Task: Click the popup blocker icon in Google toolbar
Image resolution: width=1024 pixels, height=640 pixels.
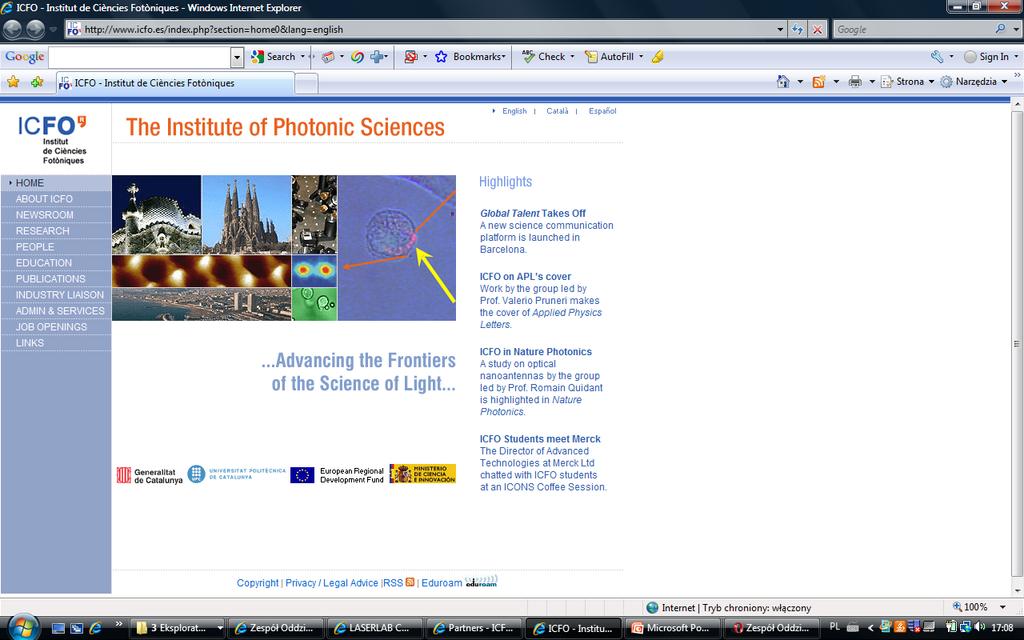Action: [x=411, y=57]
